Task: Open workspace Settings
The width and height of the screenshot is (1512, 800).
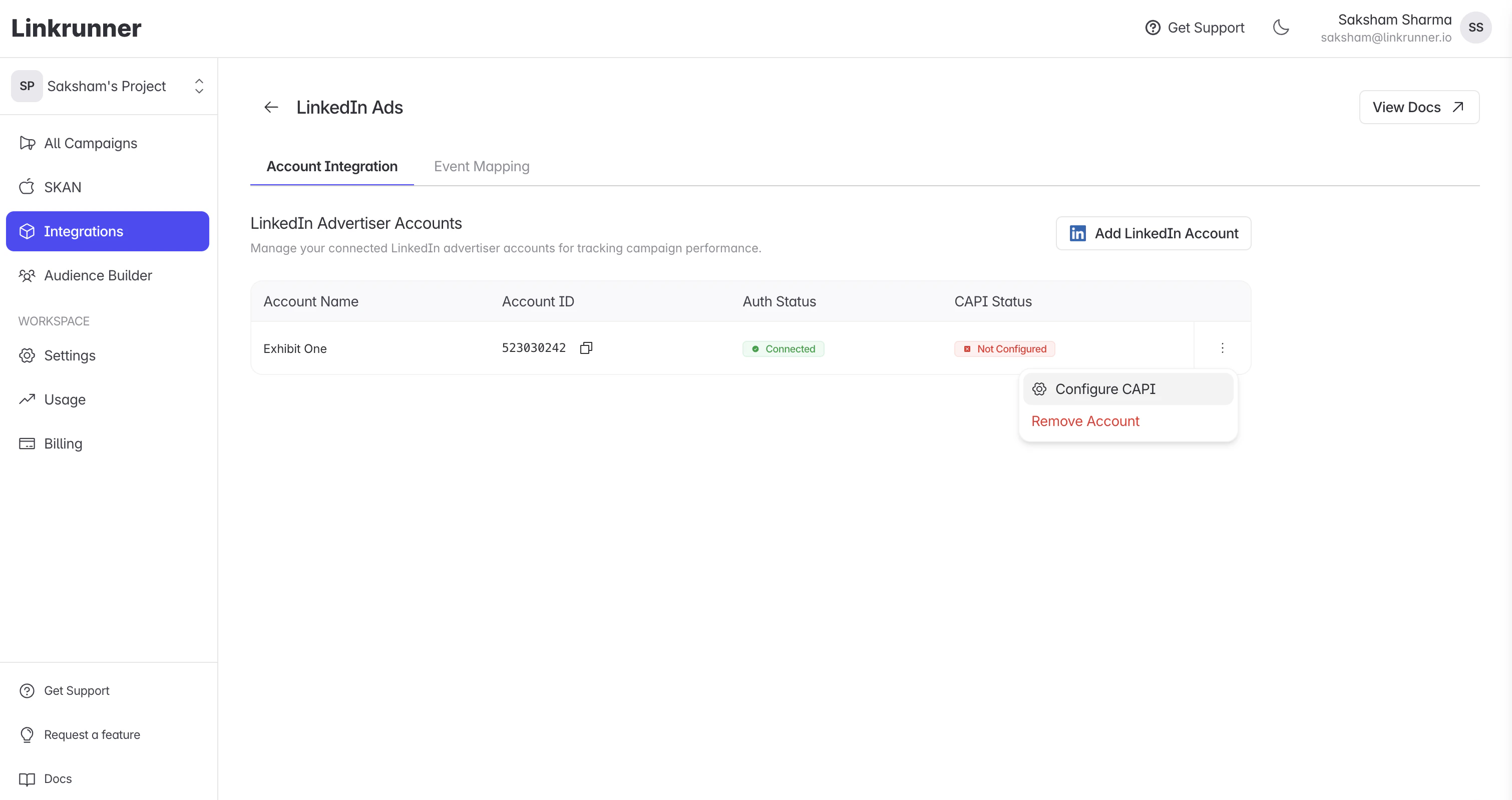Action: (x=69, y=355)
